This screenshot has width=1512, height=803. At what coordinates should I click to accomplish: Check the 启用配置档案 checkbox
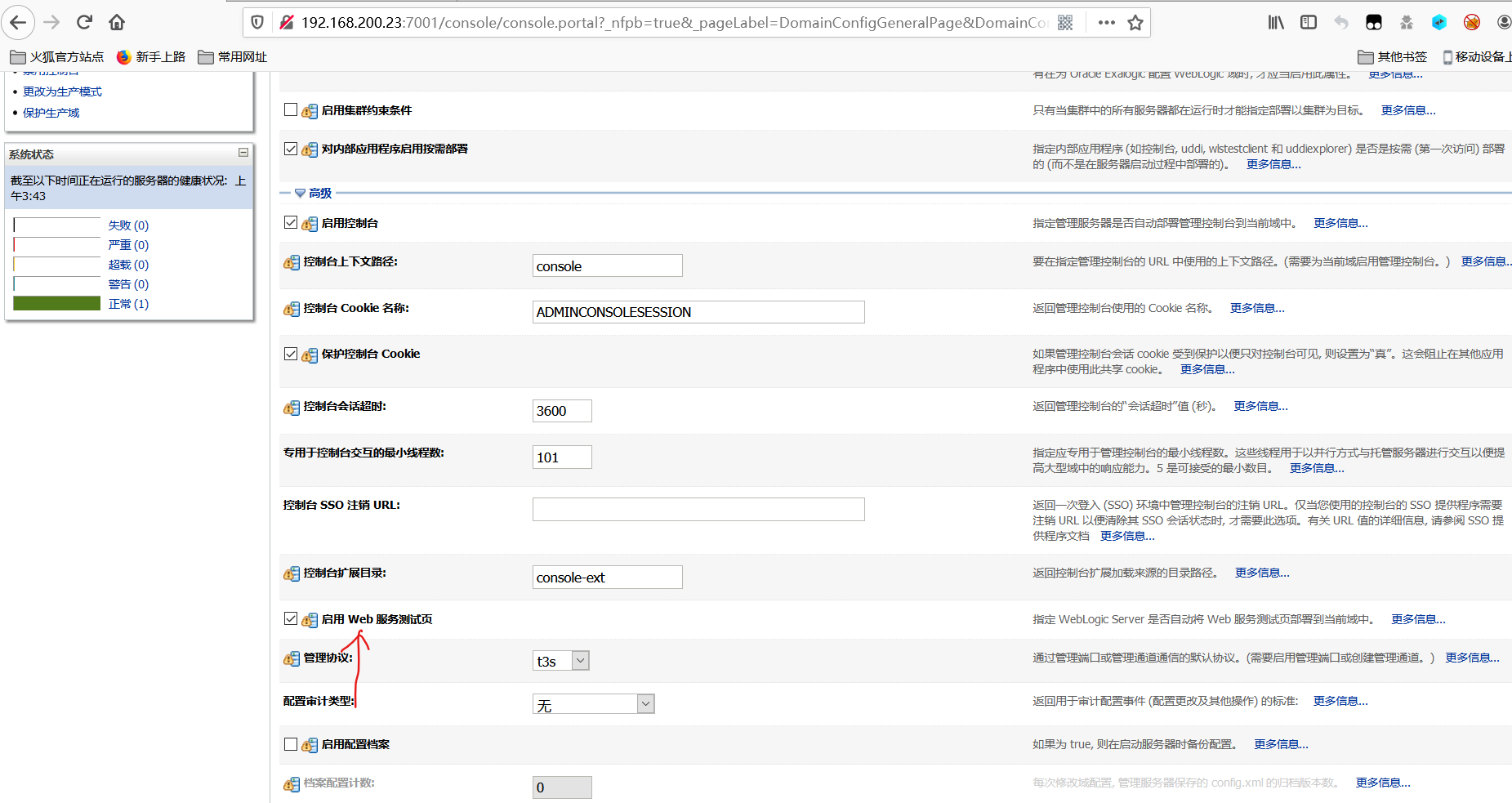[x=291, y=744]
